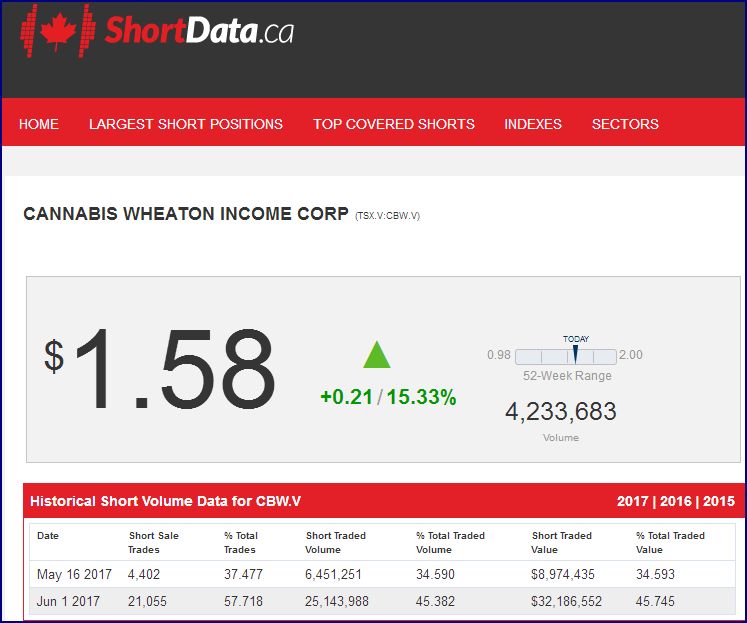Click the 2.00 52-week high value
Screen dimensions: 747x623
[631, 355]
